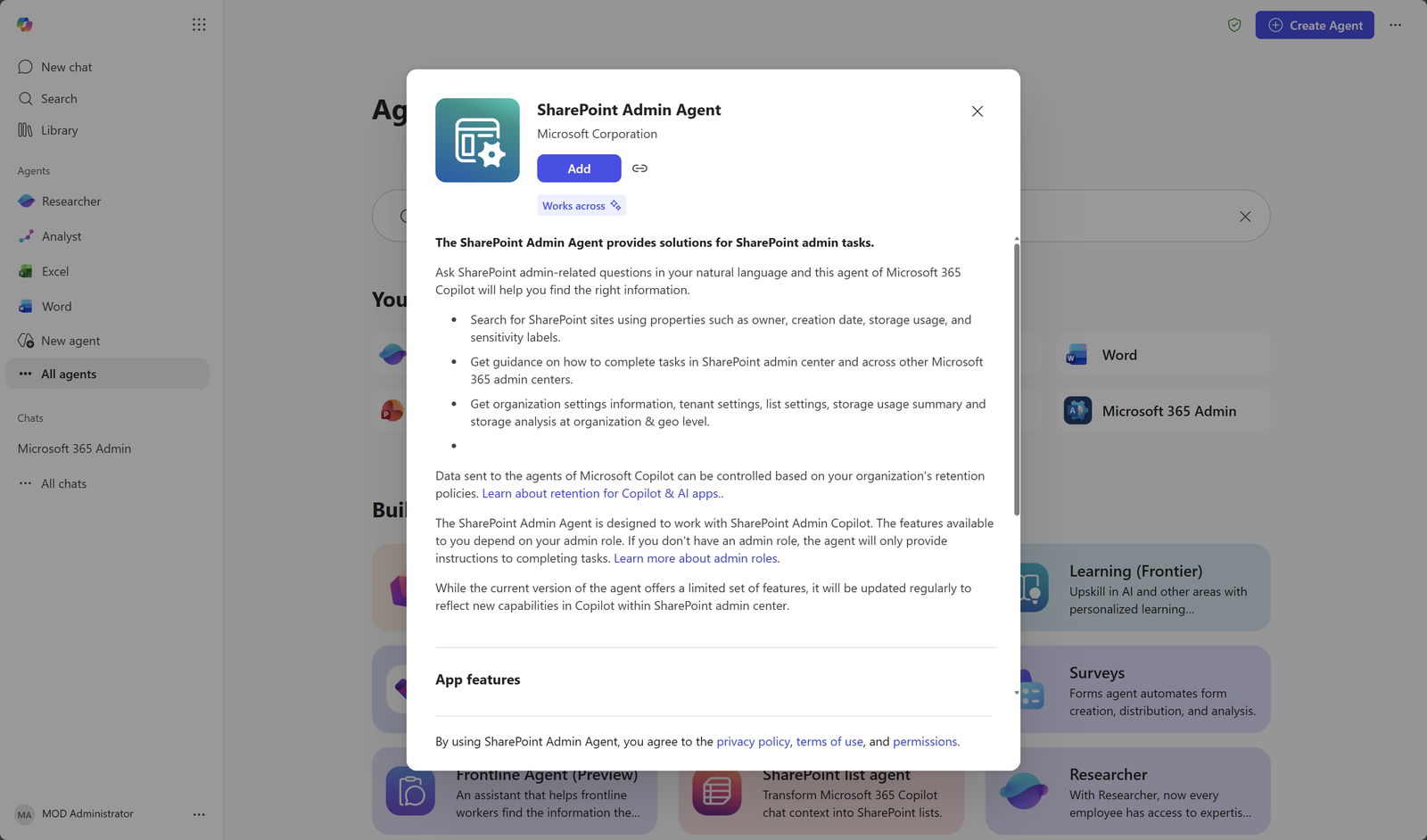Viewport: 1427px width, 840px height.
Task: Select the Researcher agent in sidebar
Action: point(107,202)
